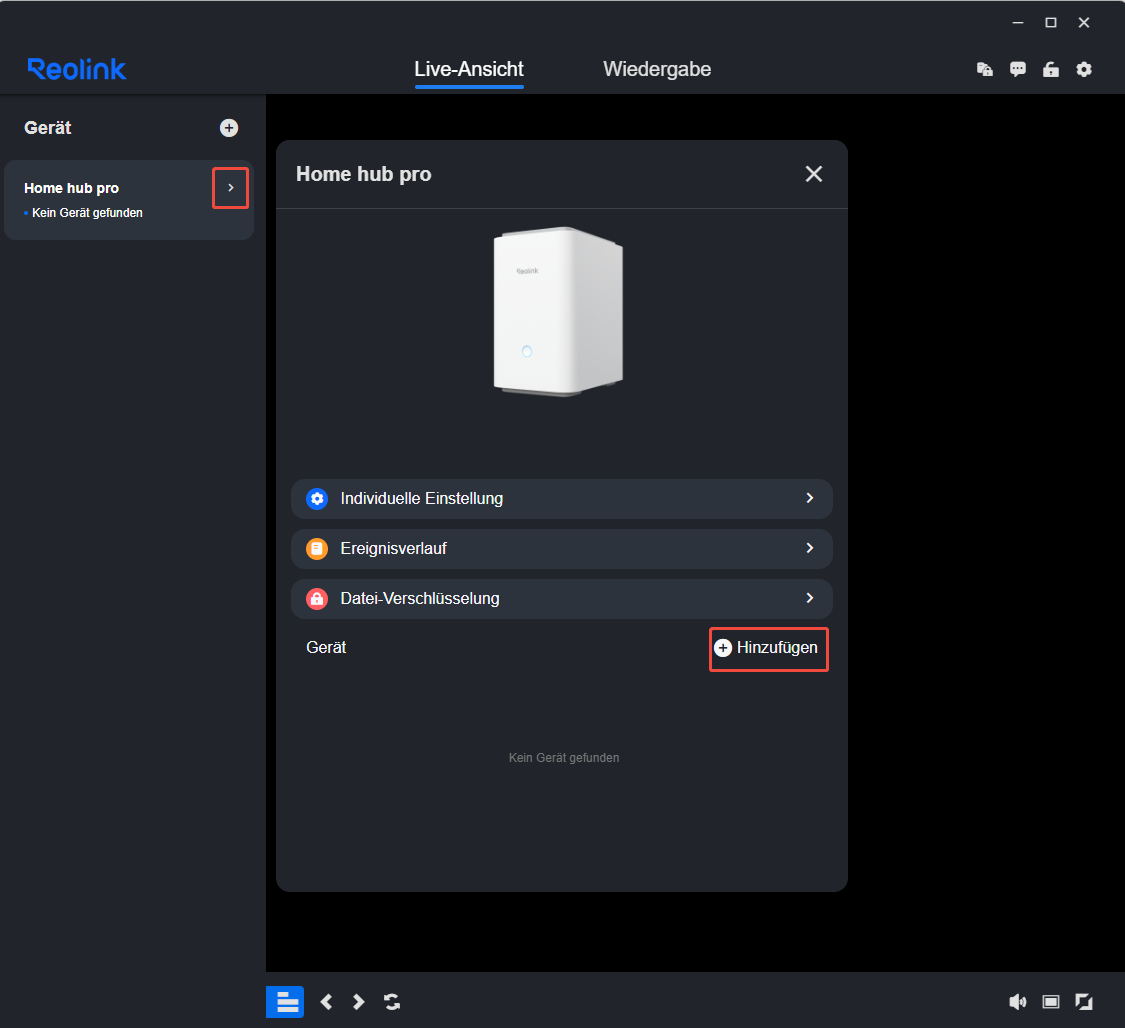The width and height of the screenshot is (1125, 1028).
Task: Switch to Wiedergabe tab
Action: coord(656,69)
